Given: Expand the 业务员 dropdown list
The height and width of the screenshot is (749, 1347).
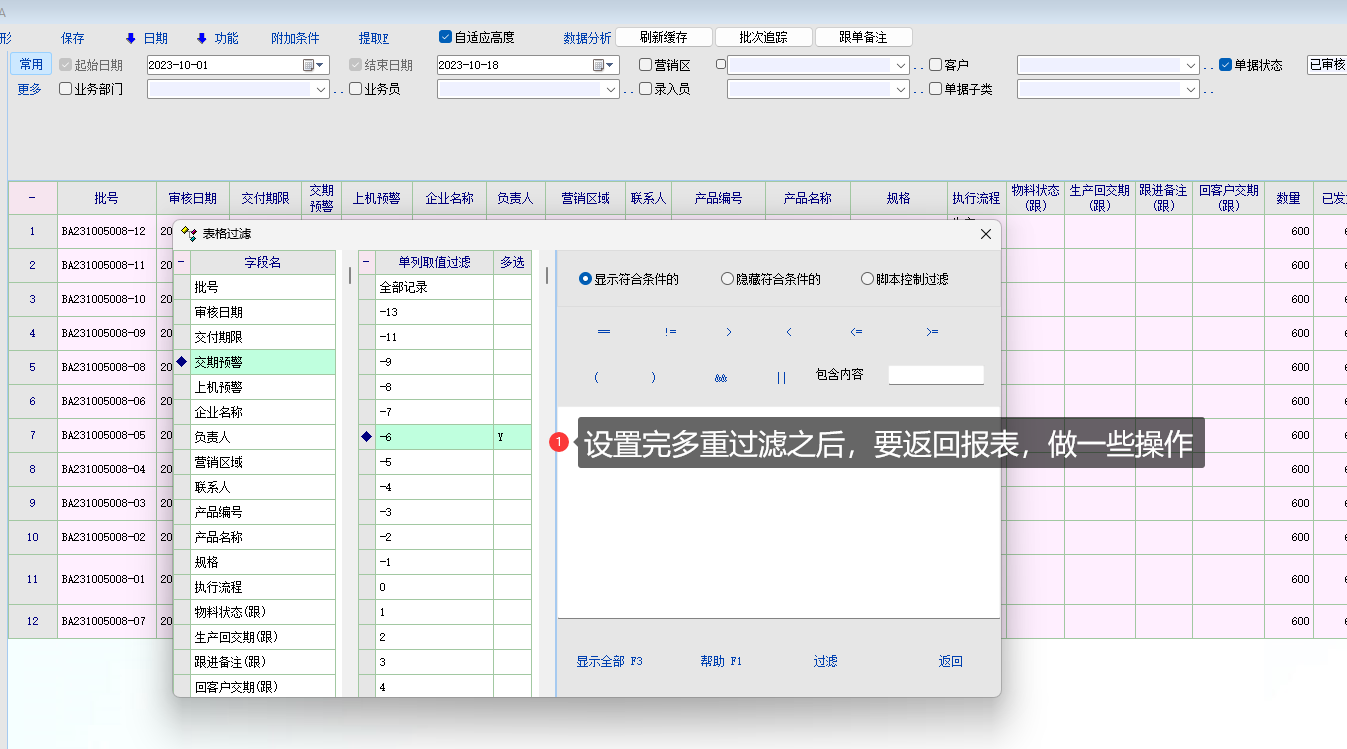Looking at the screenshot, I should coord(611,89).
